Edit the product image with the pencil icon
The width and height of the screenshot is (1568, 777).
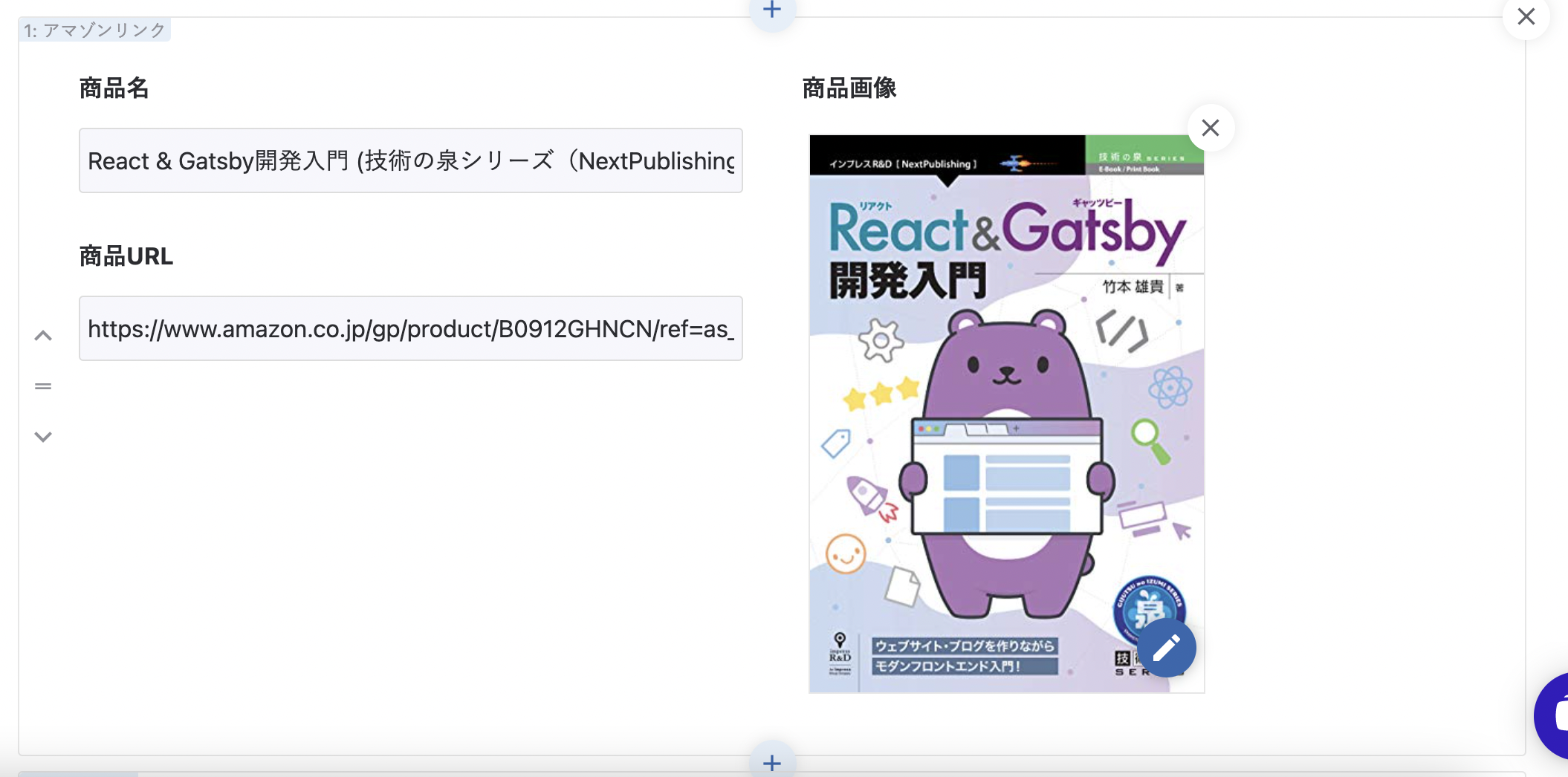click(x=1166, y=648)
